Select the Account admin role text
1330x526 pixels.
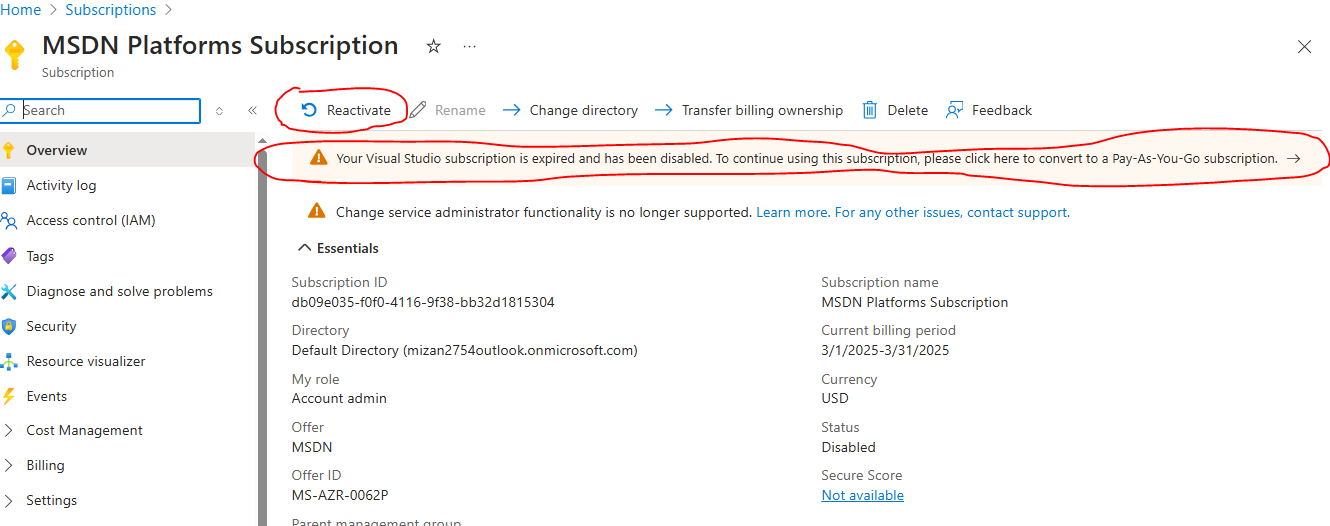point(339,398)
